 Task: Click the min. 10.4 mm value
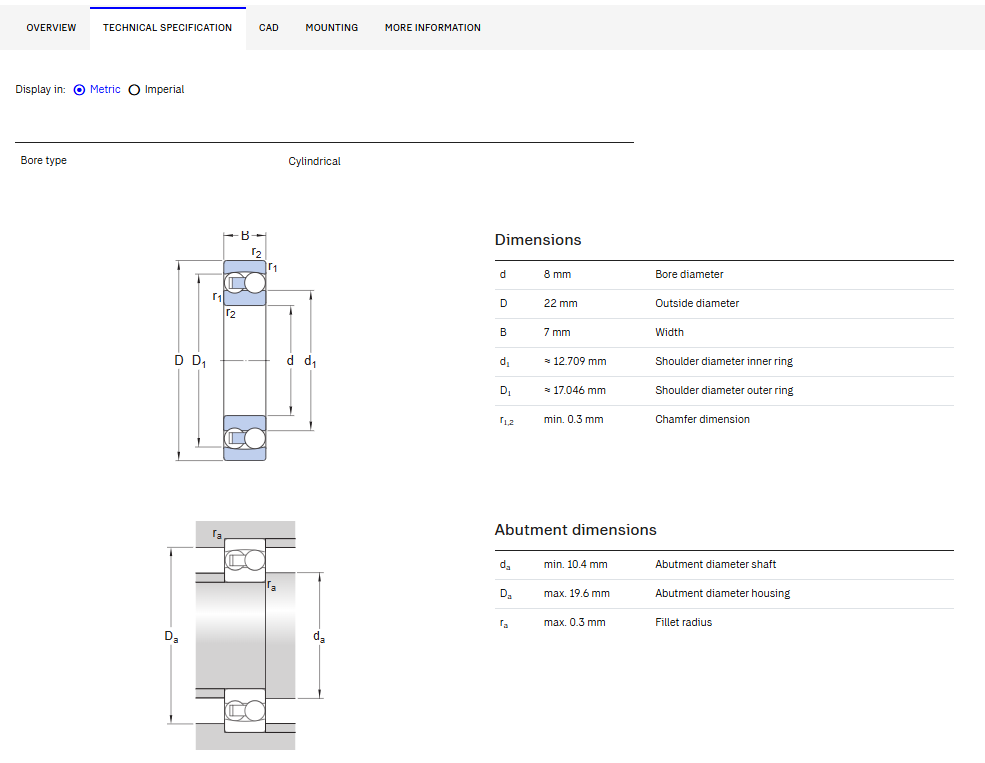[x=575, y=565]
